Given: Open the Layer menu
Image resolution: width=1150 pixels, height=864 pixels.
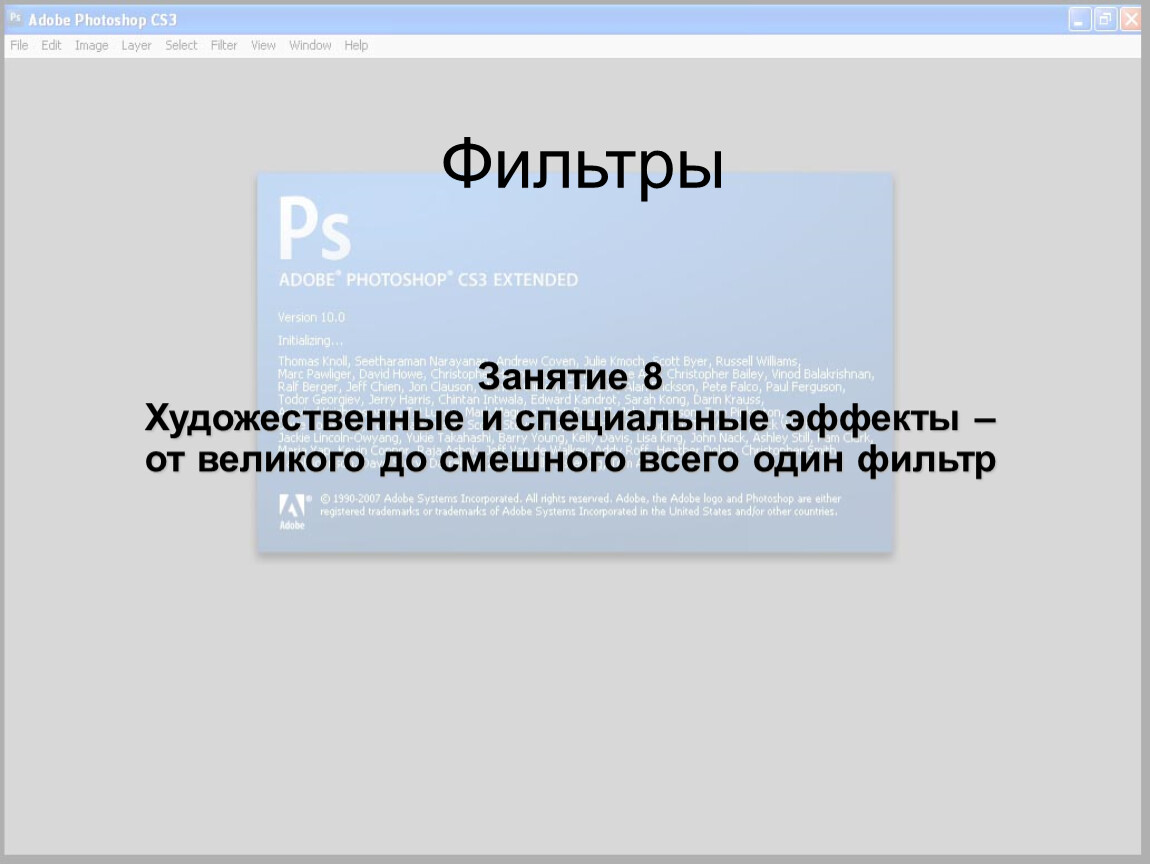Looking at the screenshot, I should click(x=136, y=45).
